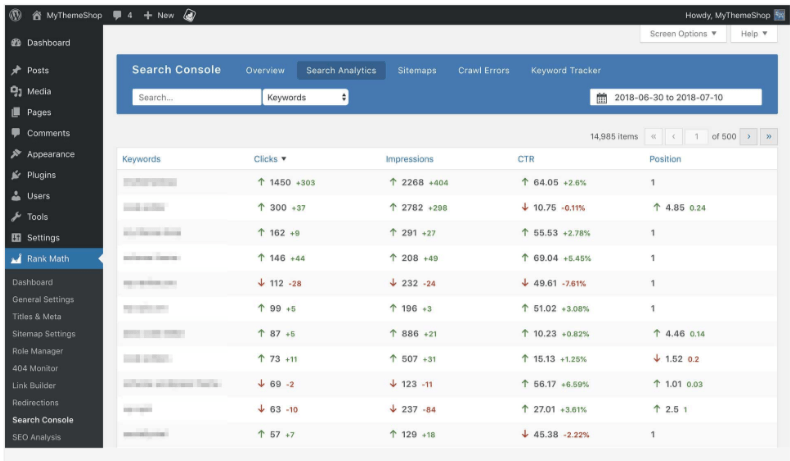
Task: Click the current page number field
Action: pos(696,136)
